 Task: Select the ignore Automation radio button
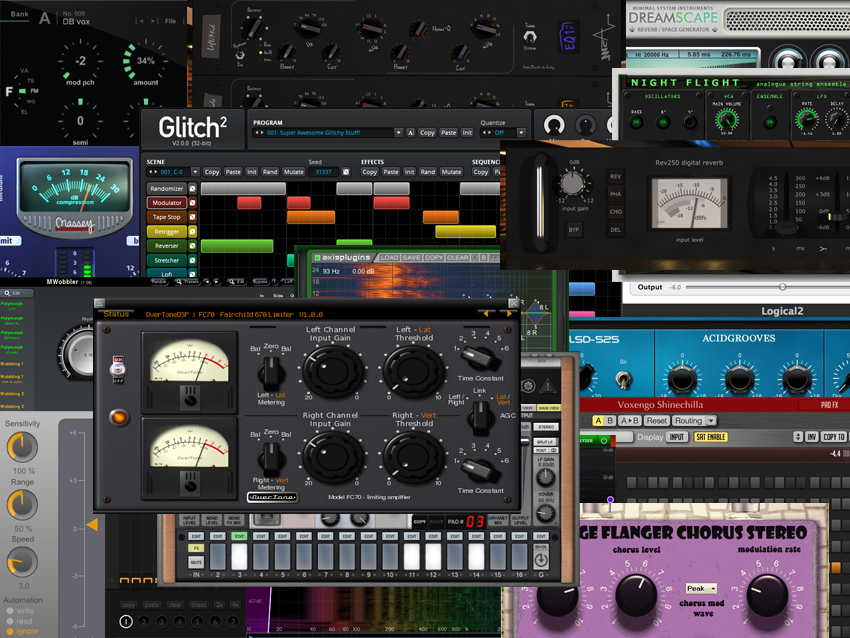click(x=10, y=631)
